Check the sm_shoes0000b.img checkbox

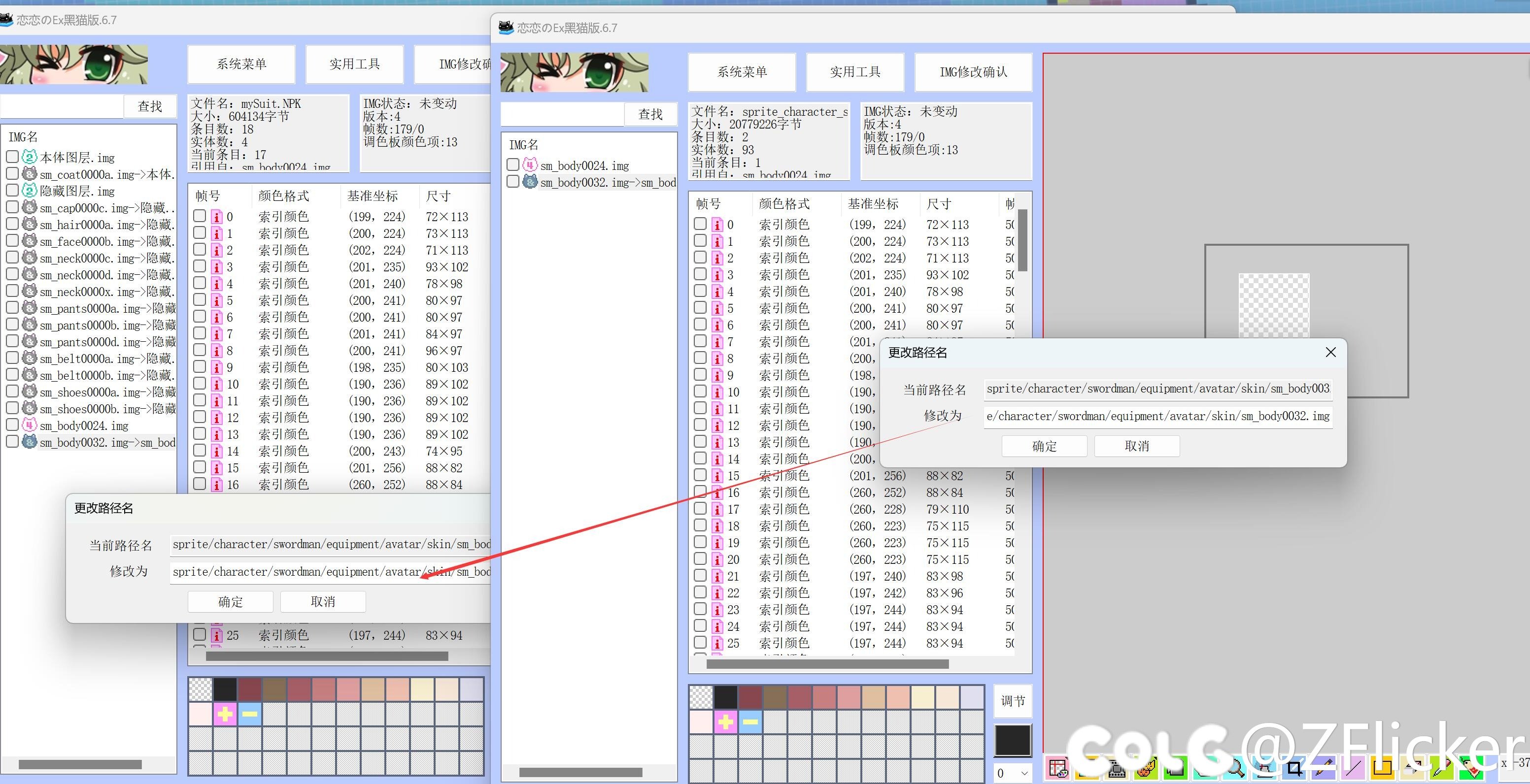point(12,408)
